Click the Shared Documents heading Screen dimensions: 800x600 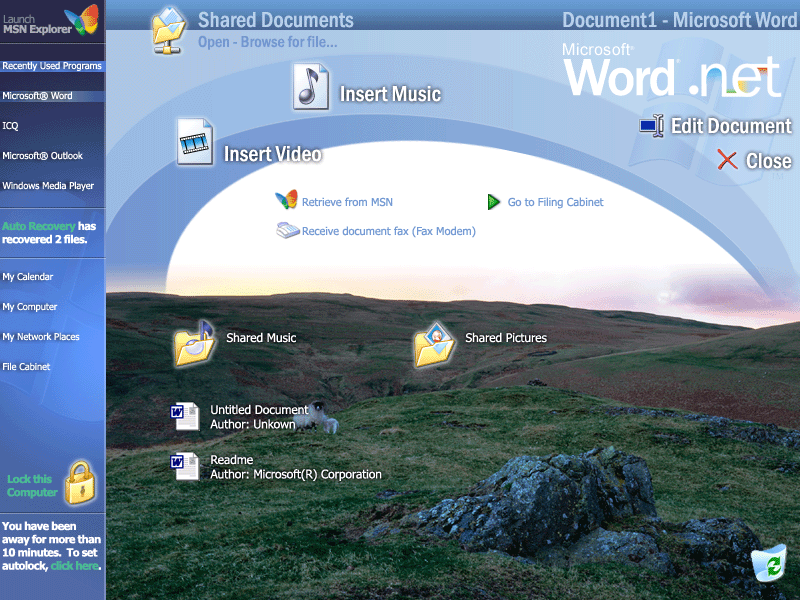click(x=276, y=20)
